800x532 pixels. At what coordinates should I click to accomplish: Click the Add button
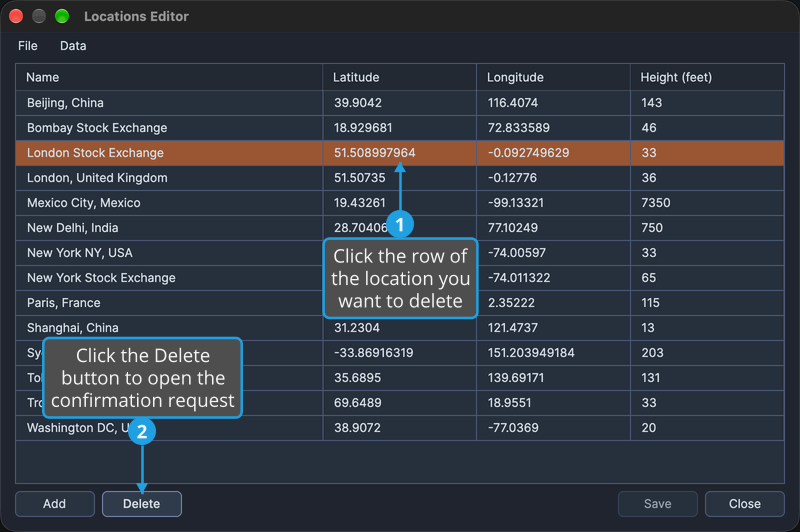tap(55, 504)
